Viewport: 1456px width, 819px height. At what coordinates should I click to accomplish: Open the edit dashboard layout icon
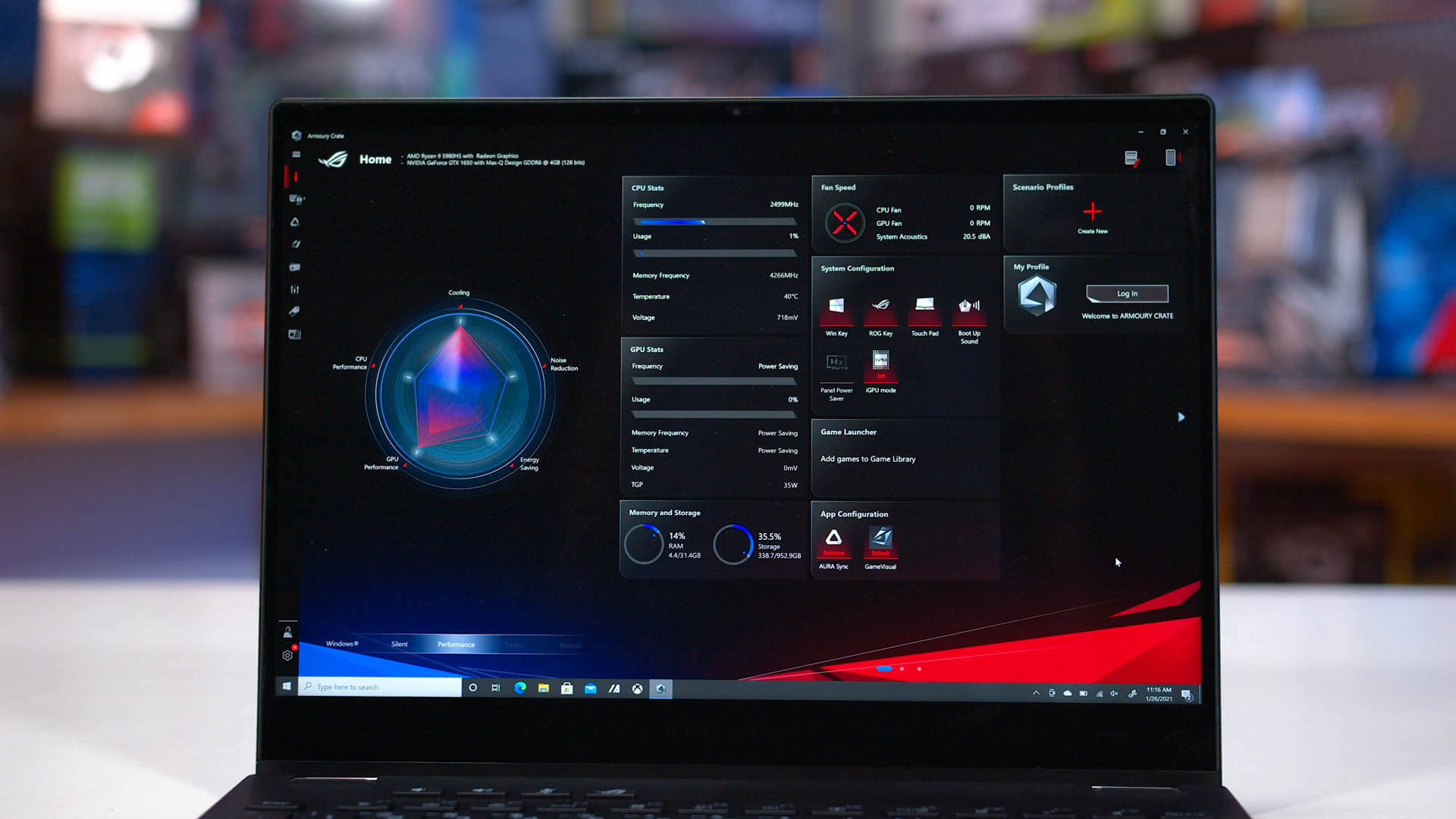tap(1131, 158)
